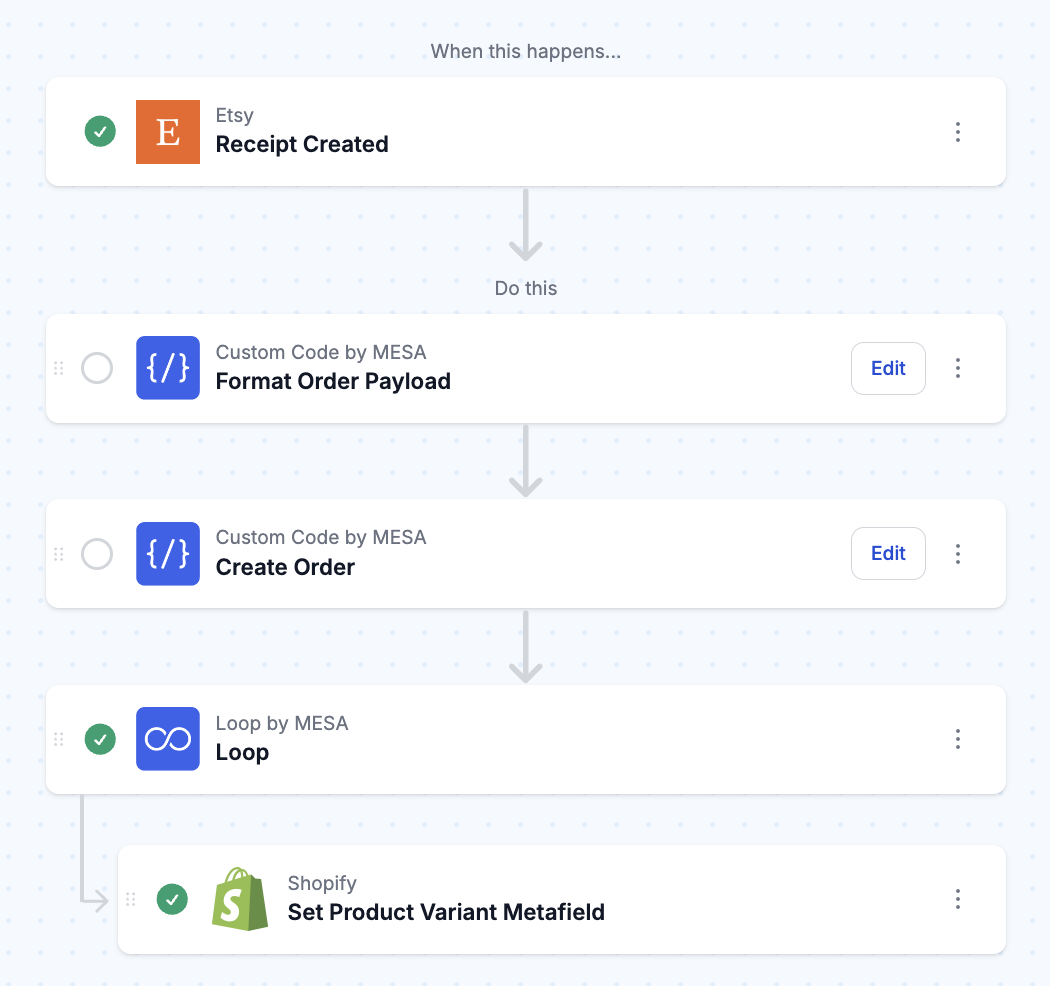The width and height of the screenshot is (1050, 986).
Task: Select the Receipt Created trigger title
Action: point(302,145)
